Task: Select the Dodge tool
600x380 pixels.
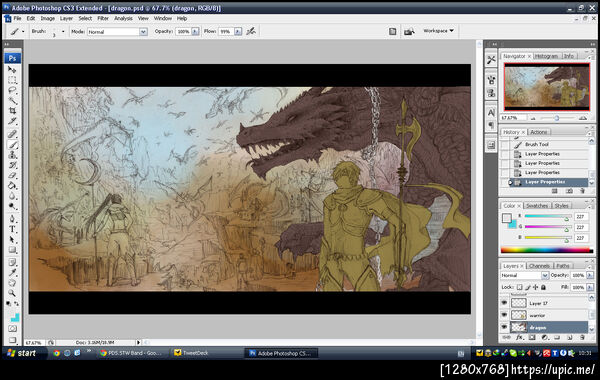Action: coord(12,207)
